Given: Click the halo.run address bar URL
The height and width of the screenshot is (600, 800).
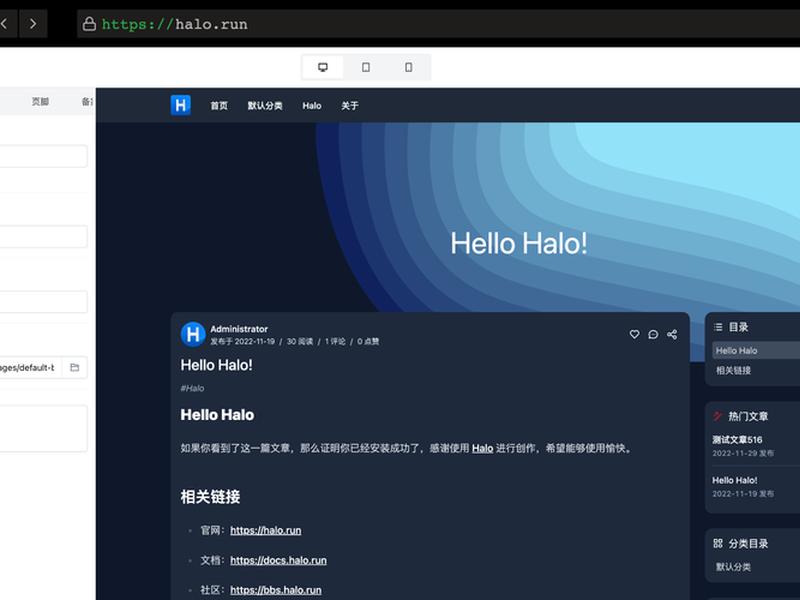Looking at the screenshot, I should 174,24.
